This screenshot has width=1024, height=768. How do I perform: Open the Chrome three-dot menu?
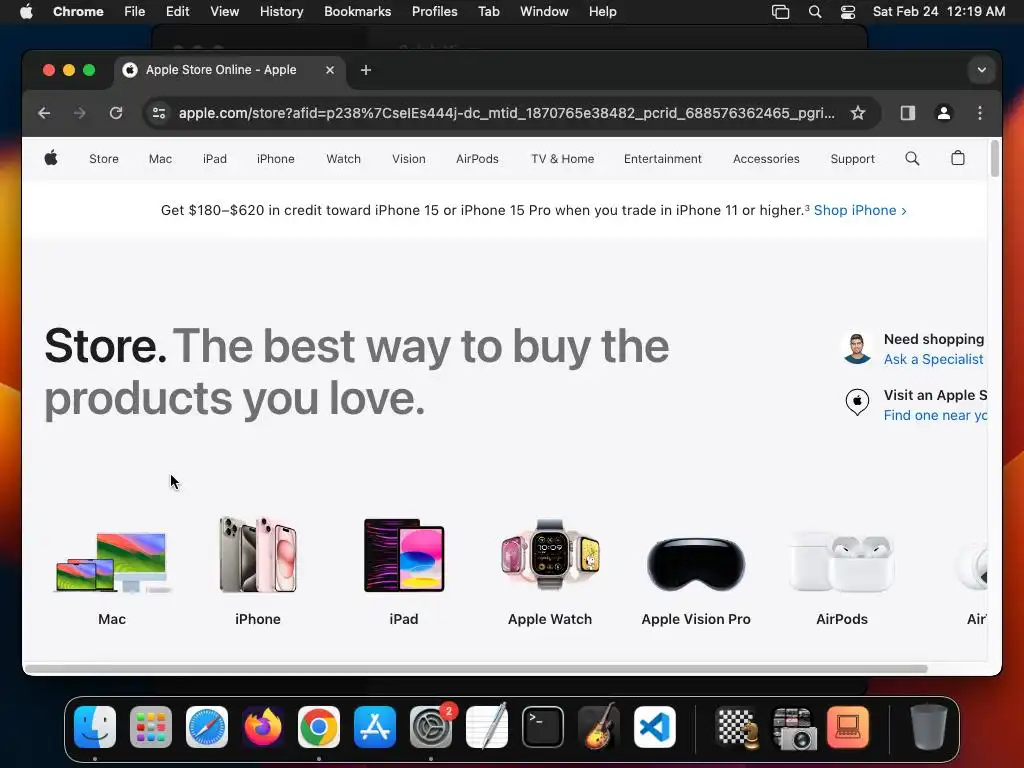coord(980,113)
